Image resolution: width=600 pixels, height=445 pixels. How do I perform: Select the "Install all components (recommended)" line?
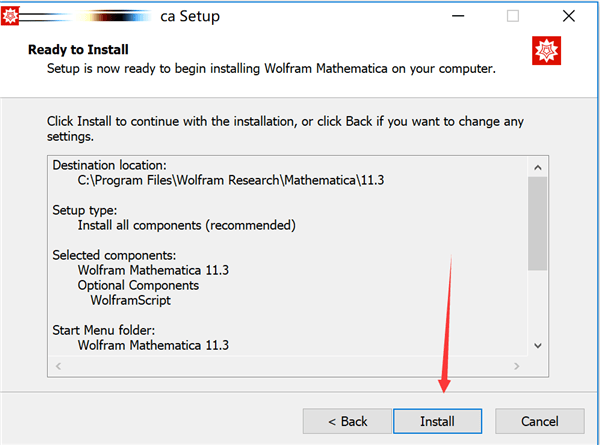click(186, 225)
